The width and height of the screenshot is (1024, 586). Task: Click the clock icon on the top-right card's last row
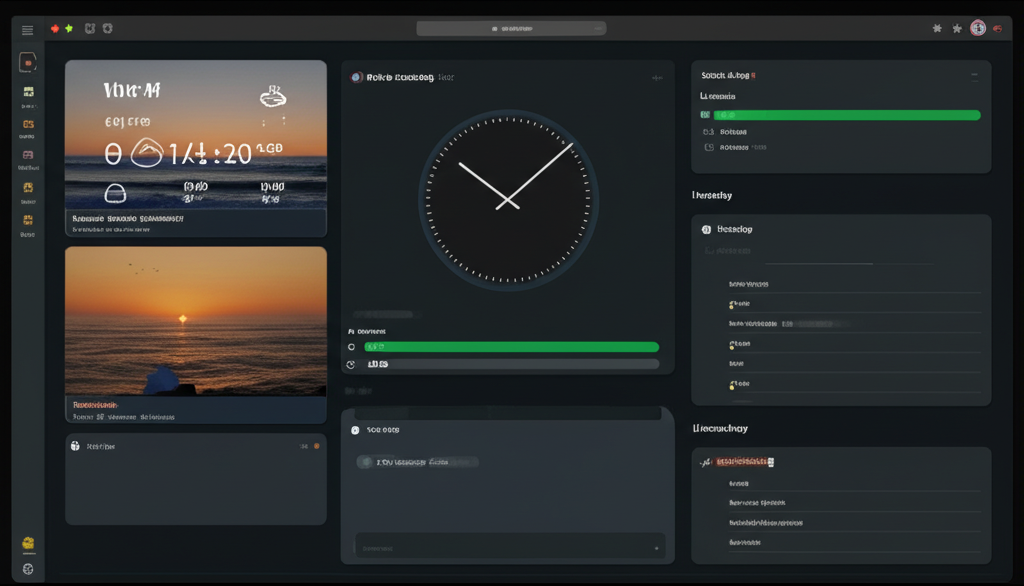tap(709, 148)
